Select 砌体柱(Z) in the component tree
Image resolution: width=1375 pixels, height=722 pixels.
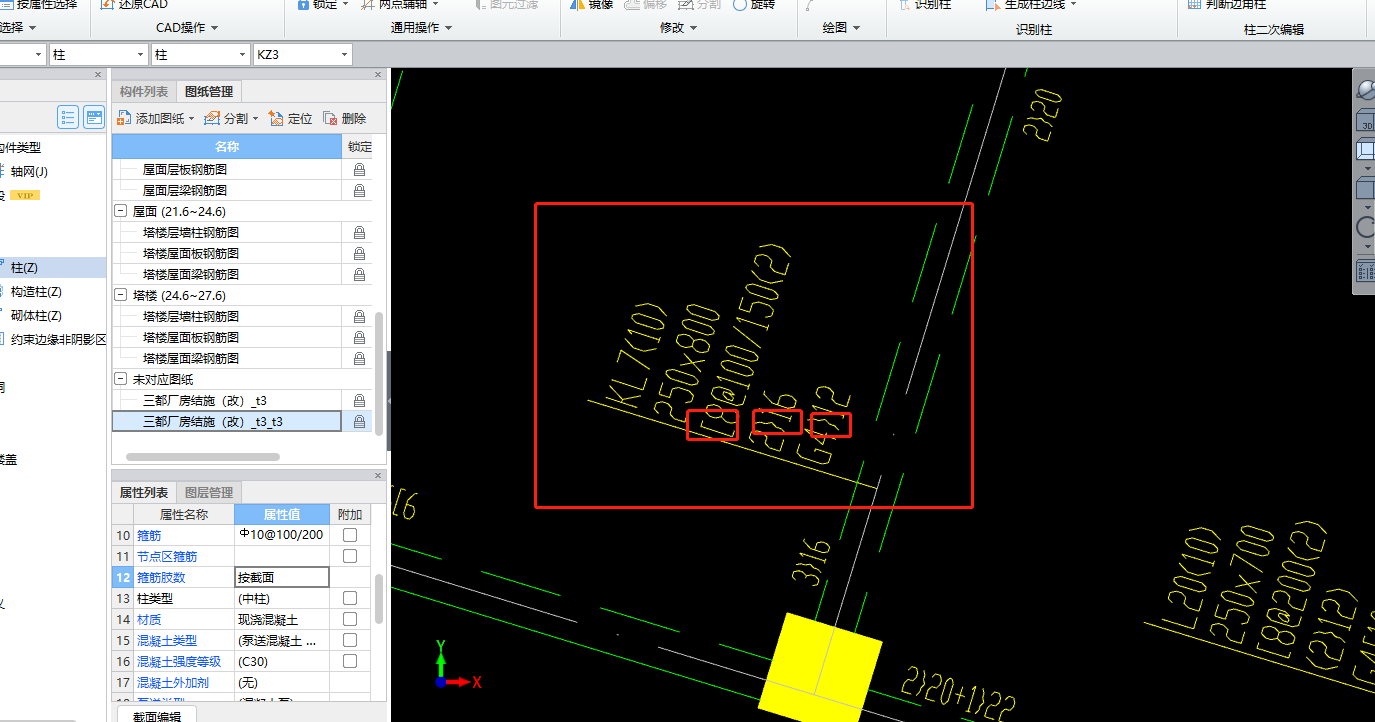(36, 316)
